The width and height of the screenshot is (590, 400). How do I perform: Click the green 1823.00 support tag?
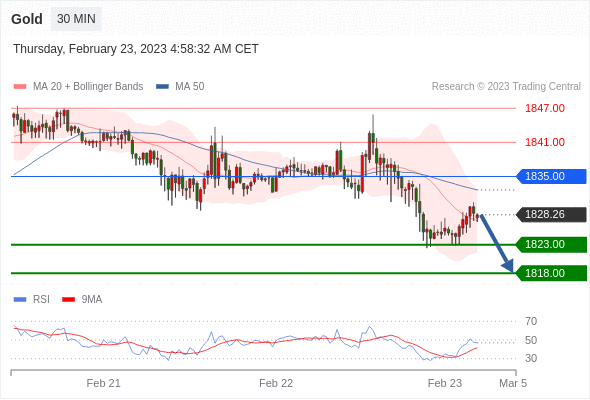(x=551, y=245)
